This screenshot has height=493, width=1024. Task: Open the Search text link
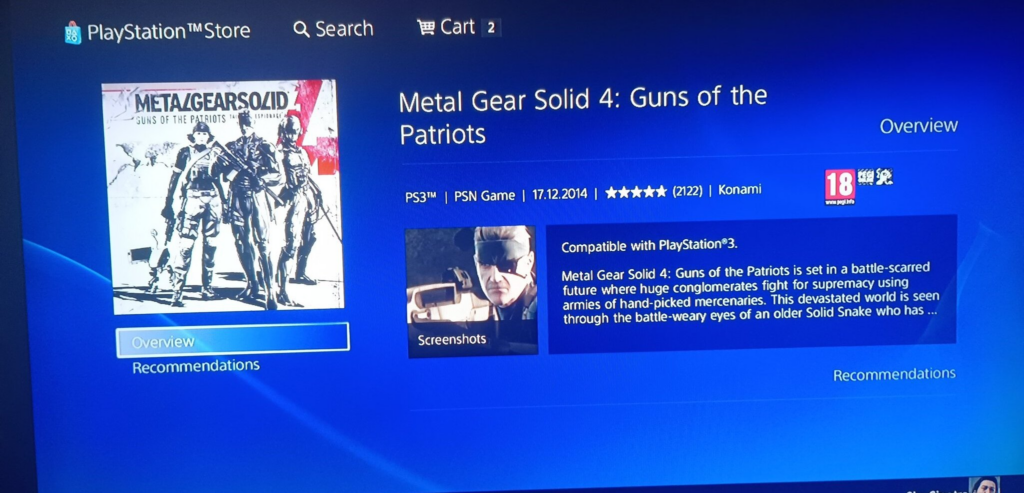(x=344, y=29)
